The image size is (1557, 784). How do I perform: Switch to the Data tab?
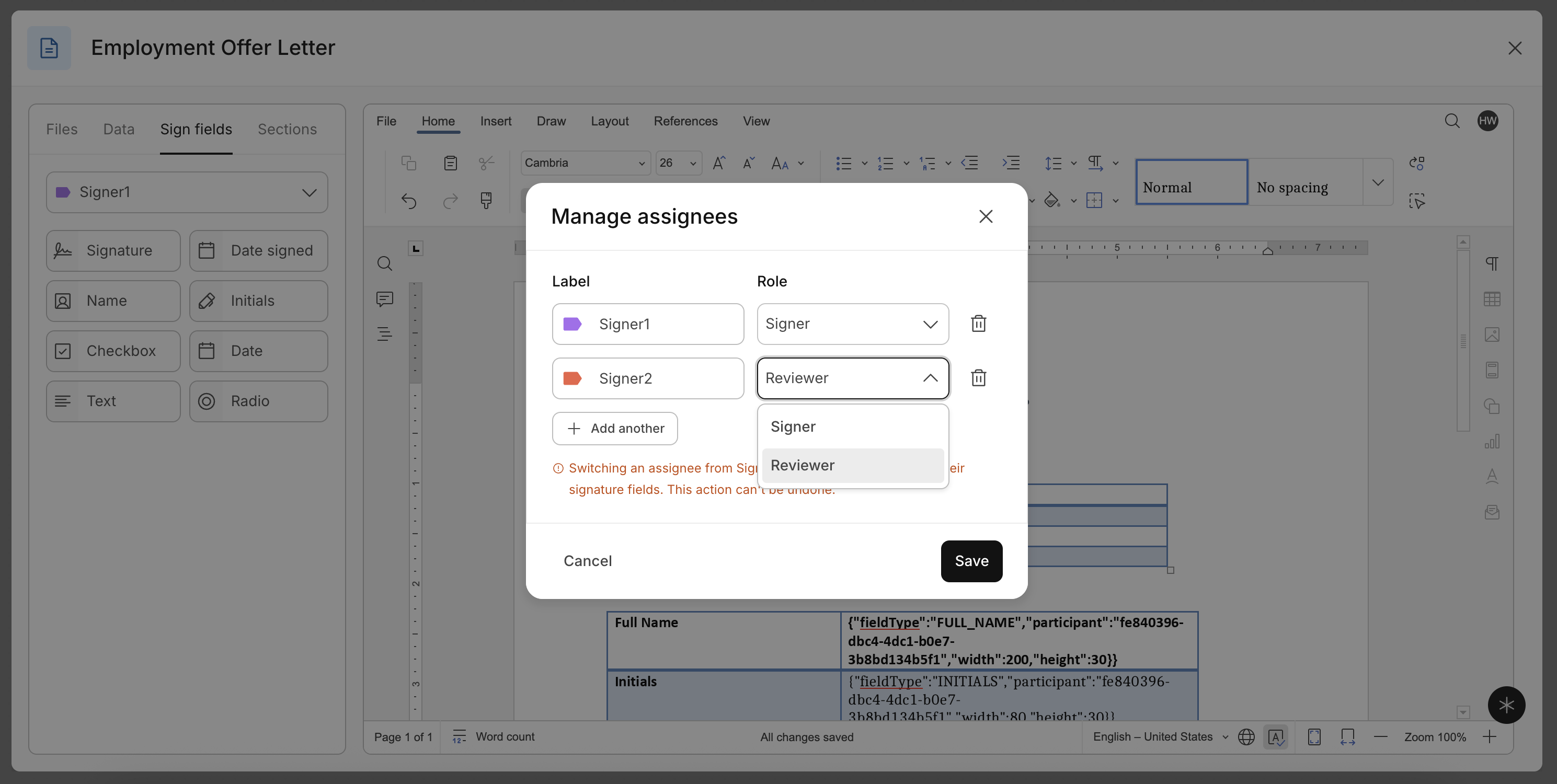[x=119, y=129]
